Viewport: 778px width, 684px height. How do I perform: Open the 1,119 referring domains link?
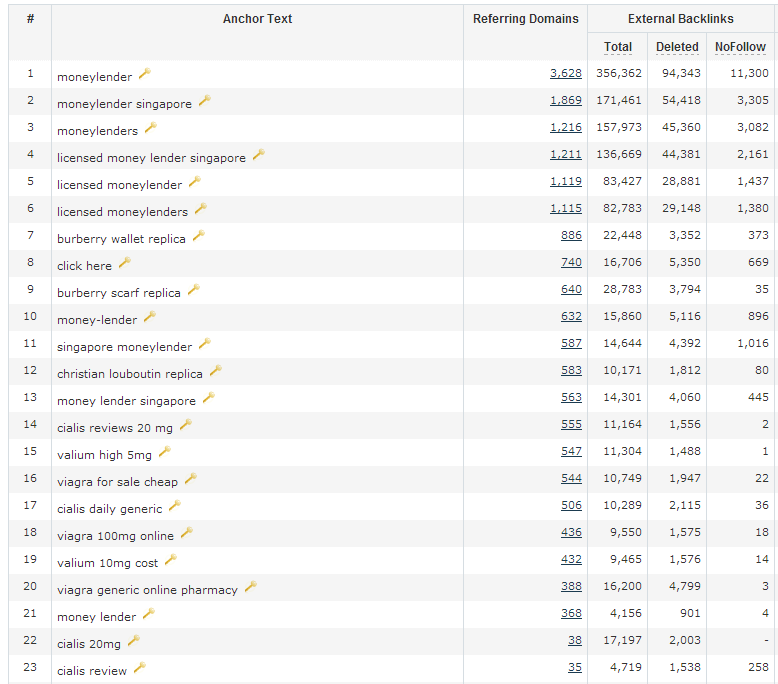click(x=566, y=182)
